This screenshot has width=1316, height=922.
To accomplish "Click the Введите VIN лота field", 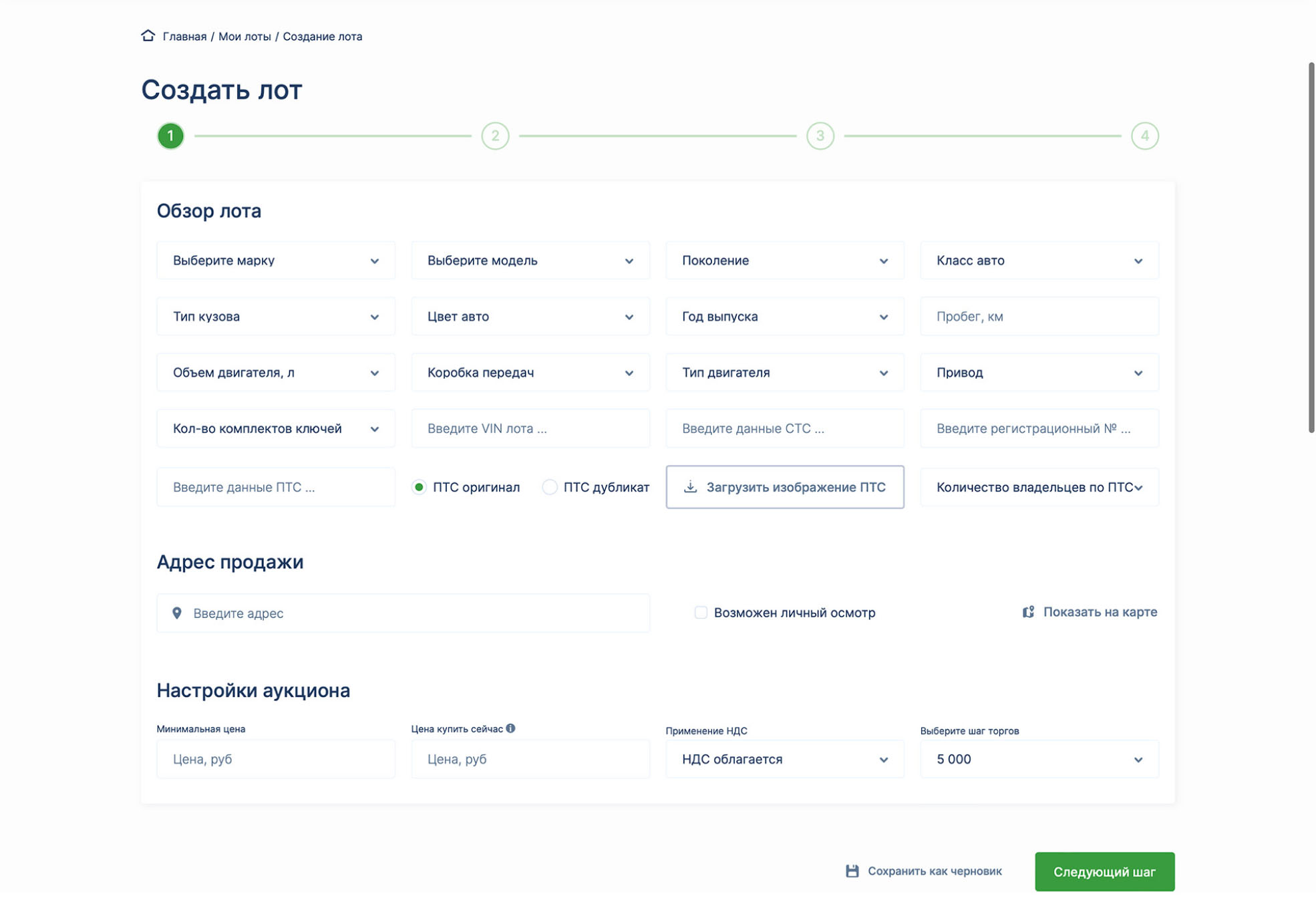I will [x=530, y=429].
